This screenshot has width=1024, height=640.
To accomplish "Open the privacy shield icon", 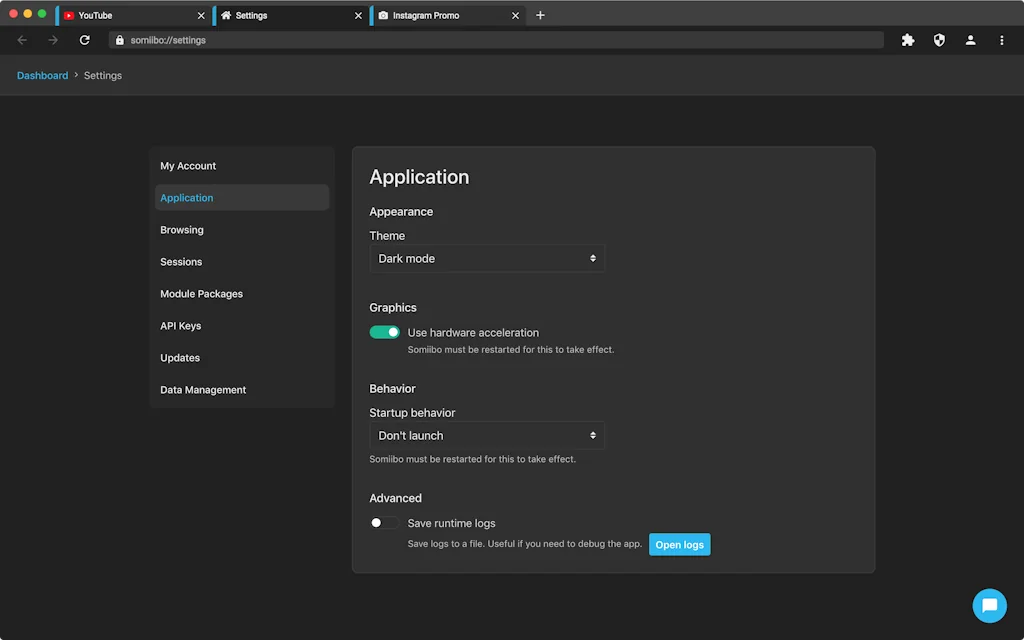I will [x=939, y=40].
